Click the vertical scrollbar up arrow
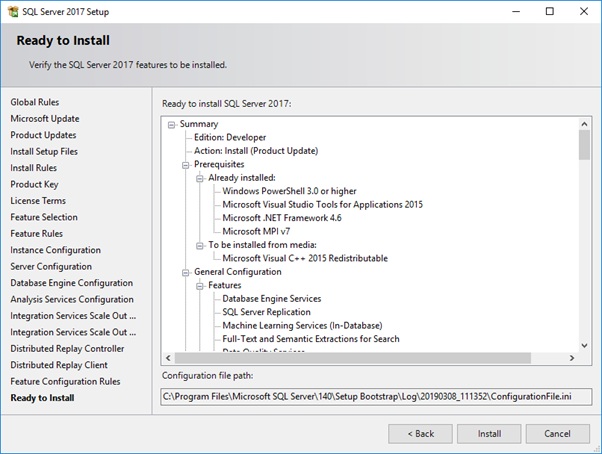 [584, 124]
